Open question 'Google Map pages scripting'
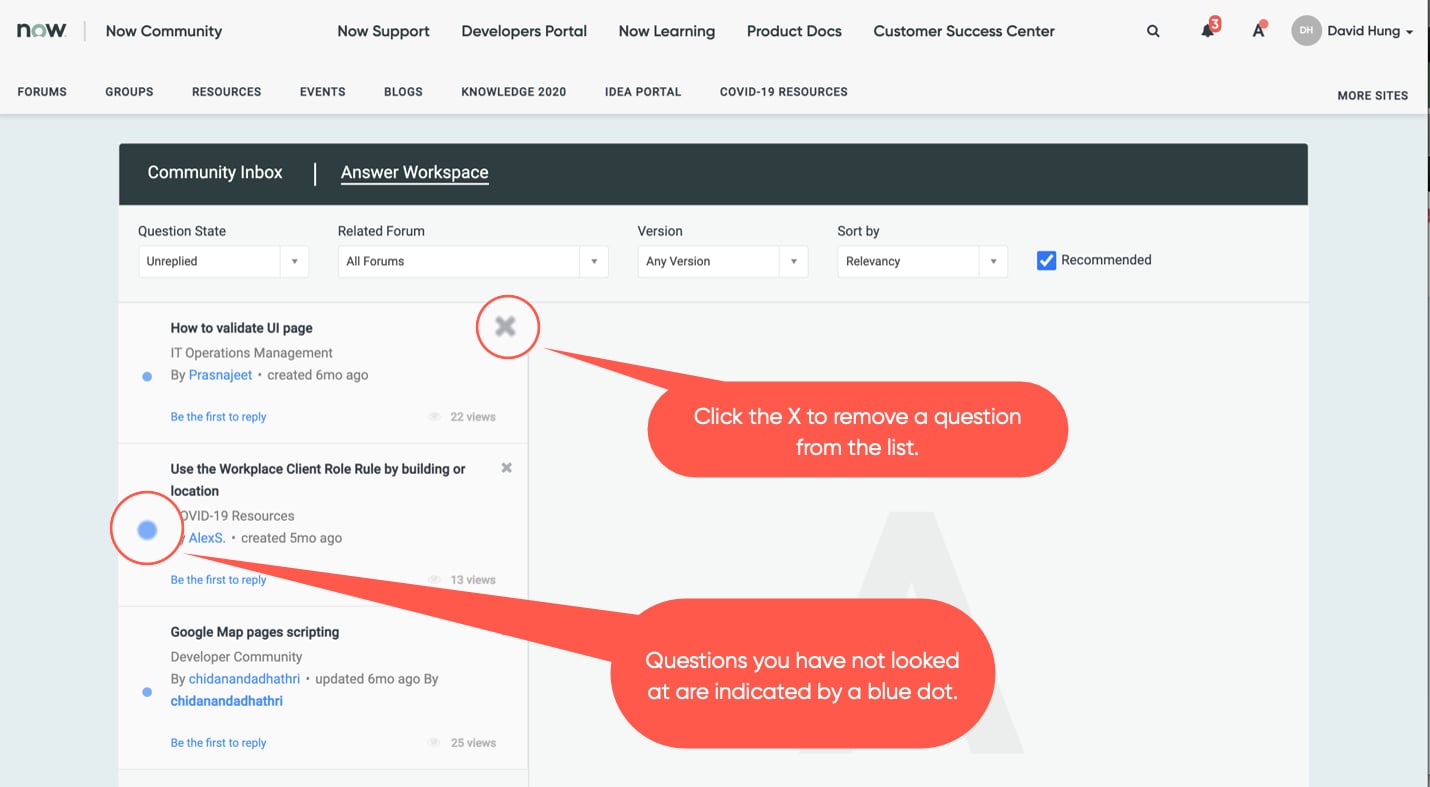1430x787 pixels. [255, 632]
